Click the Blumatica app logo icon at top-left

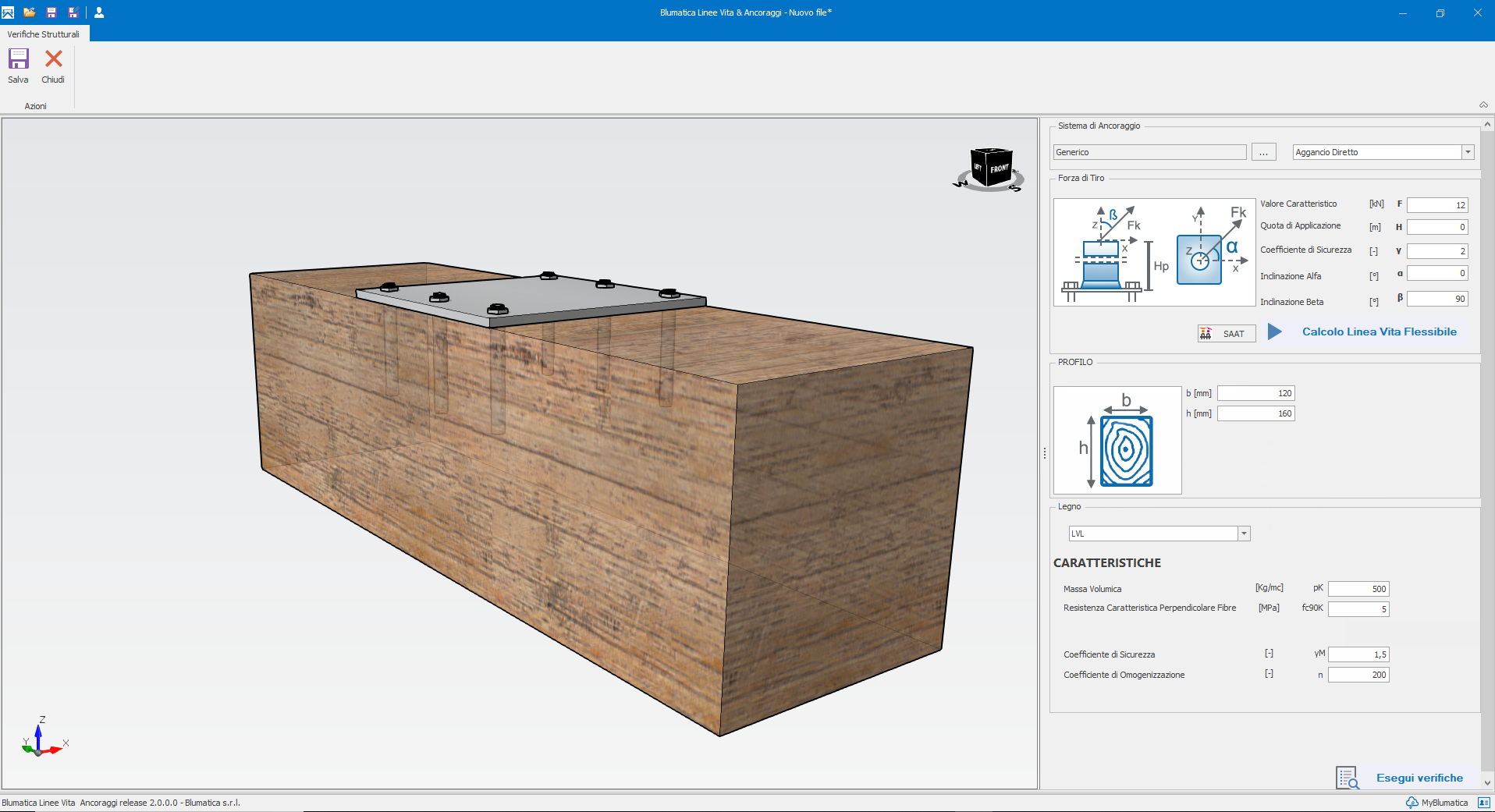tap(8, 12)
